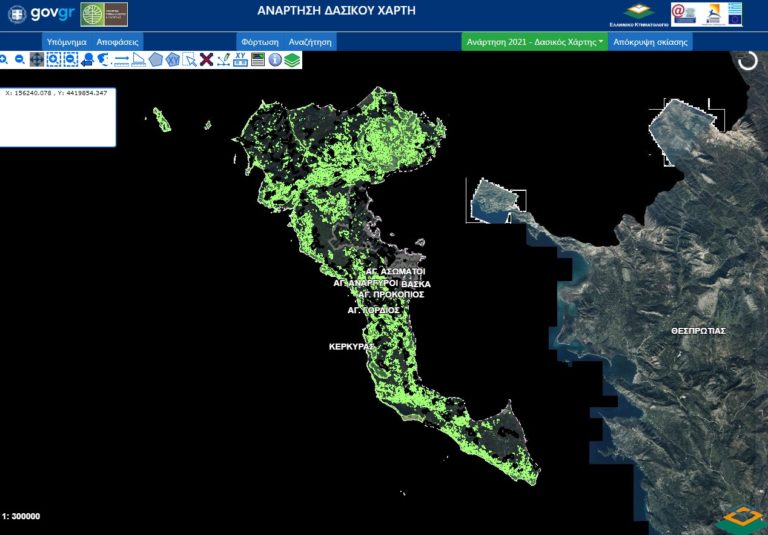Screen dimensions: 768x535
Task: Expand Ανάρτηση 2021 - Δασικός Χάρτης dropdown
Action: click(534, 42)
